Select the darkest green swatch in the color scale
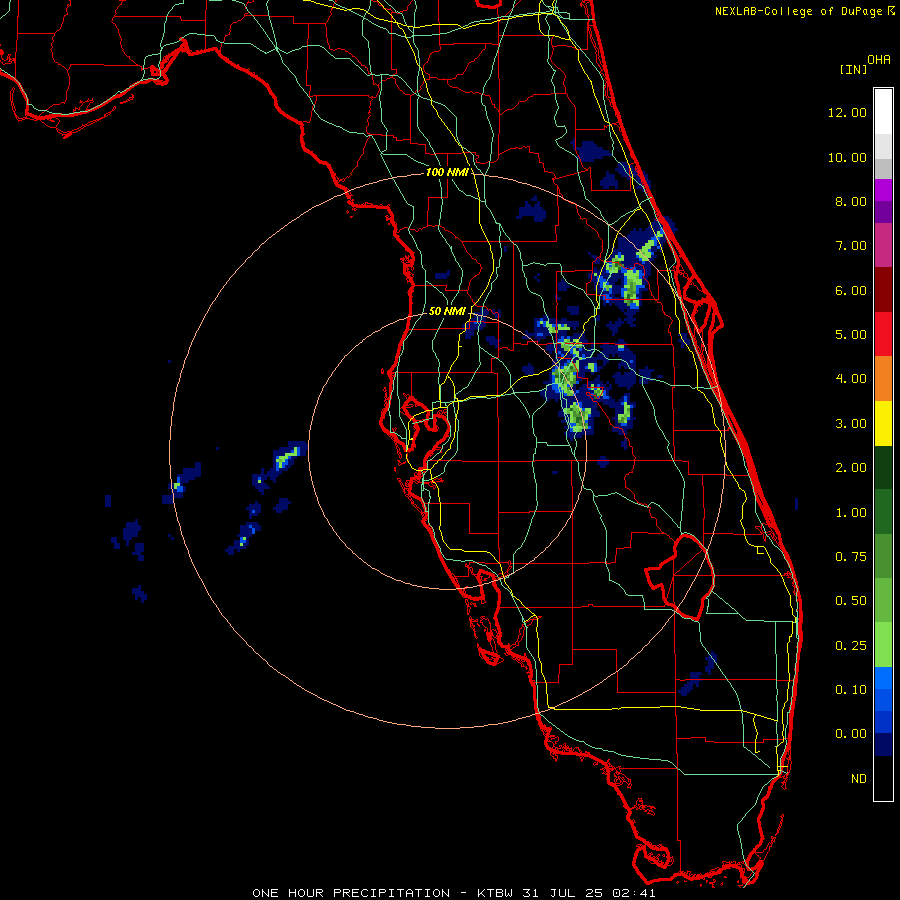The height and width of the screenshot is (900, 900). 883,467
